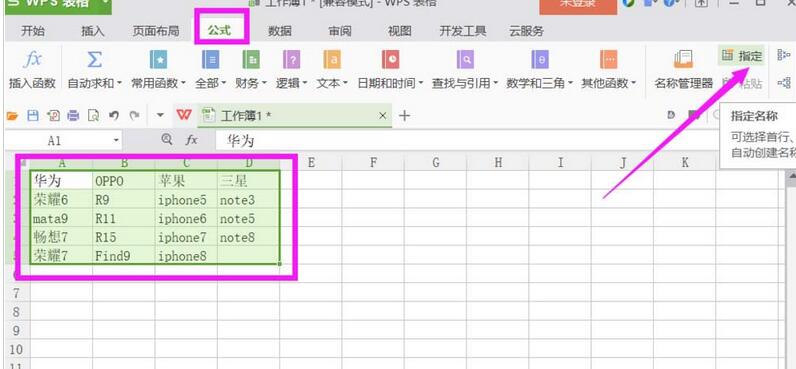Expand the 日期和时间 dropdown label

tap(390, 83)
